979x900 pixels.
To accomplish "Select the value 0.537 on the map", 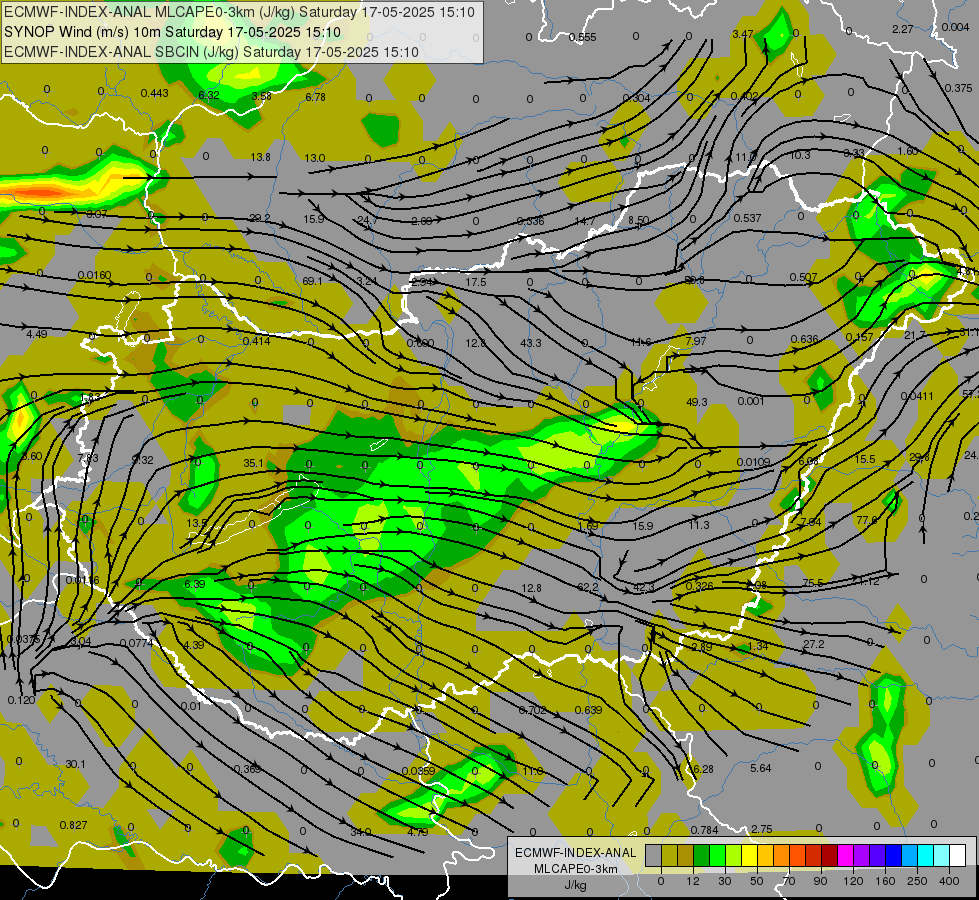I will click(747, 218).
